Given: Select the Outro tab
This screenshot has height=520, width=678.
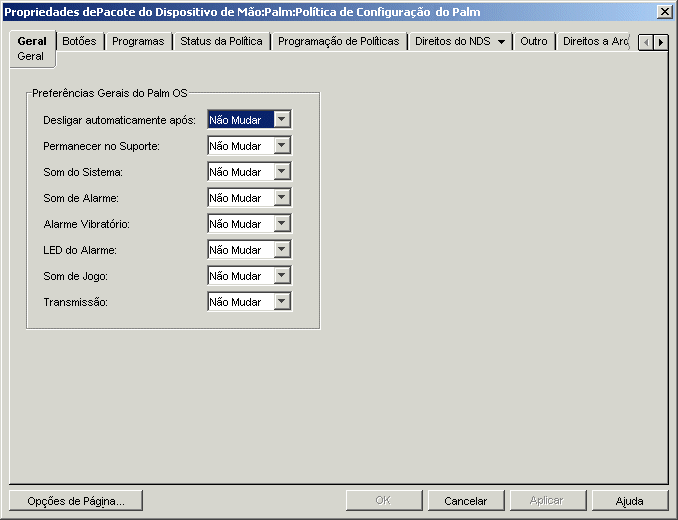Looking at the screenshot, I should click(534, 41).
